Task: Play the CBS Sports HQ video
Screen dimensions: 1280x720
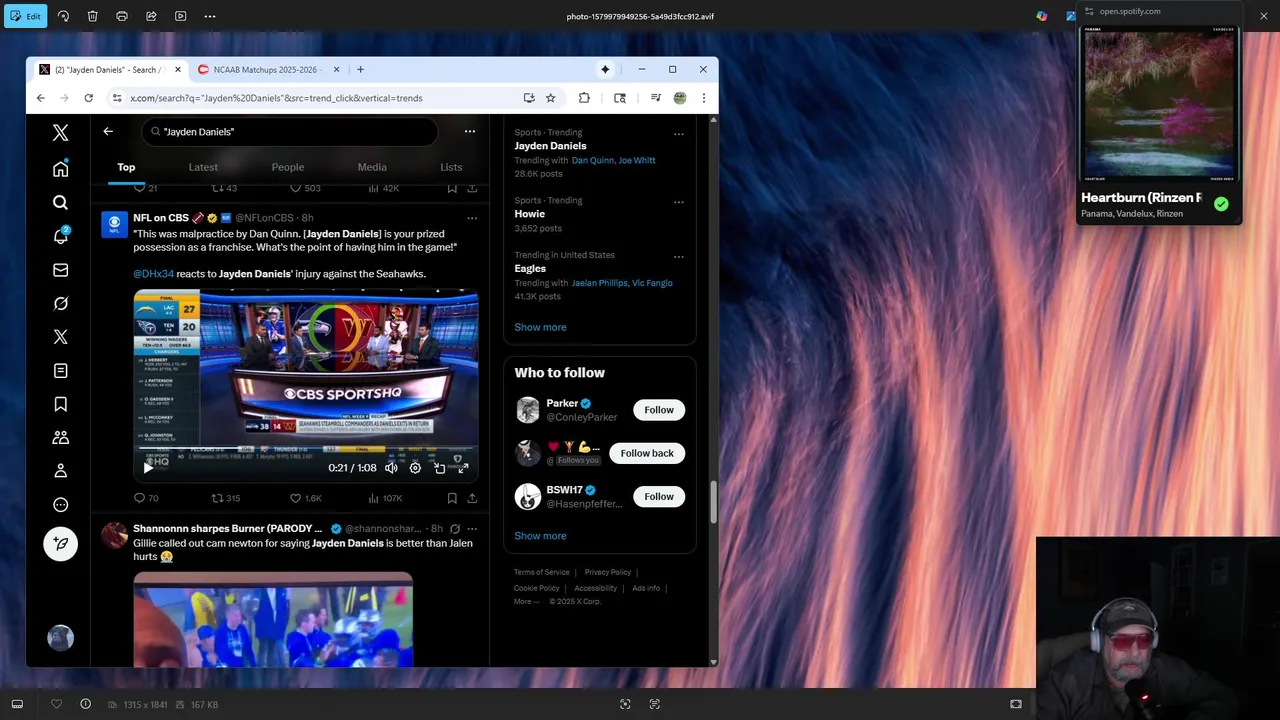Action: [x=148, y=468]
